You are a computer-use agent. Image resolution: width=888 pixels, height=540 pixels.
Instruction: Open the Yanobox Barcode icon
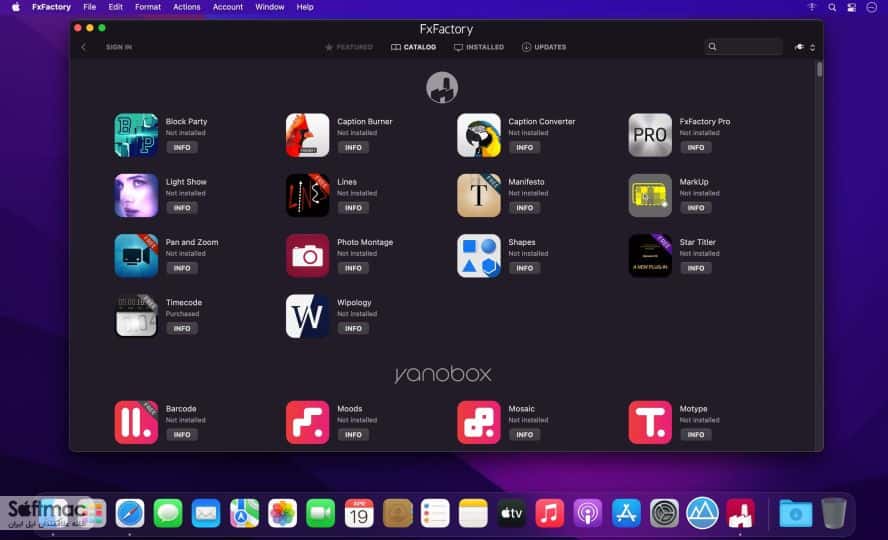[x=136, y=423]
